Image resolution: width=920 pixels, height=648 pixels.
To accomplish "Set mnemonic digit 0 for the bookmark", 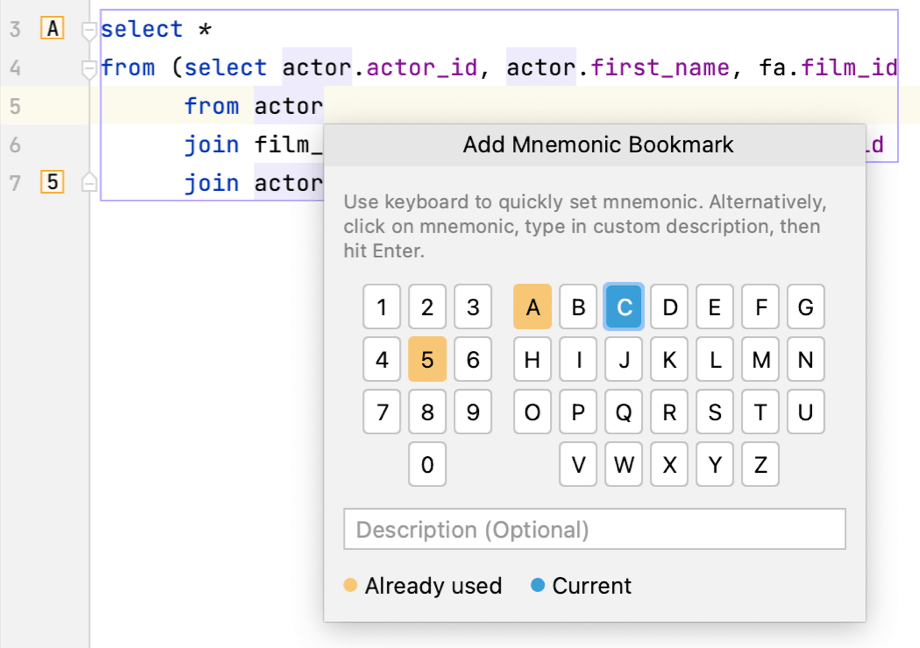I will (427, 464).
